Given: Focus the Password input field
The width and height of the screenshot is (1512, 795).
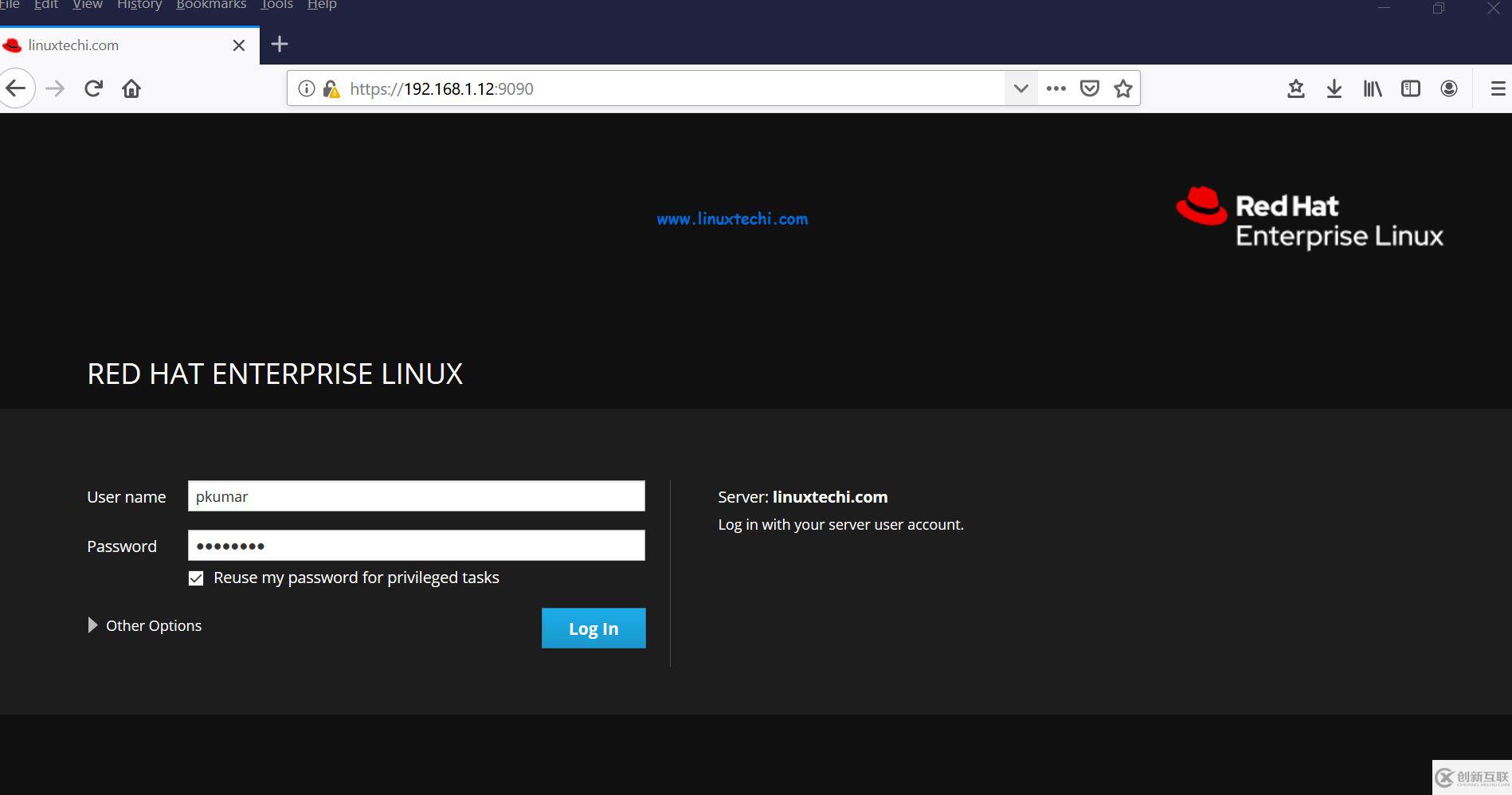Looking at the screenshot, I should click(x=416, y=546).
